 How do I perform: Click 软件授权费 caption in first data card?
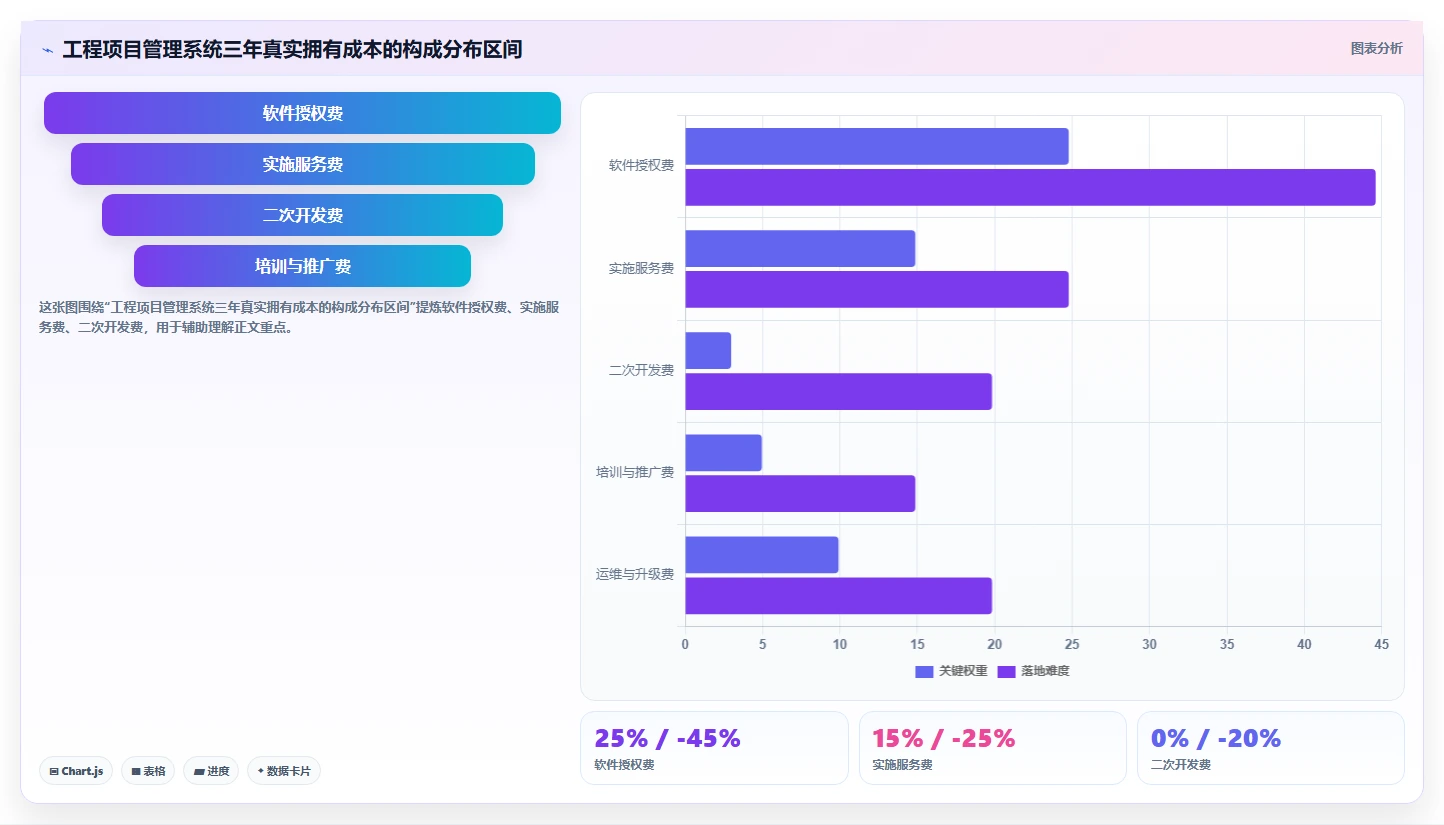tap(624, 765)
